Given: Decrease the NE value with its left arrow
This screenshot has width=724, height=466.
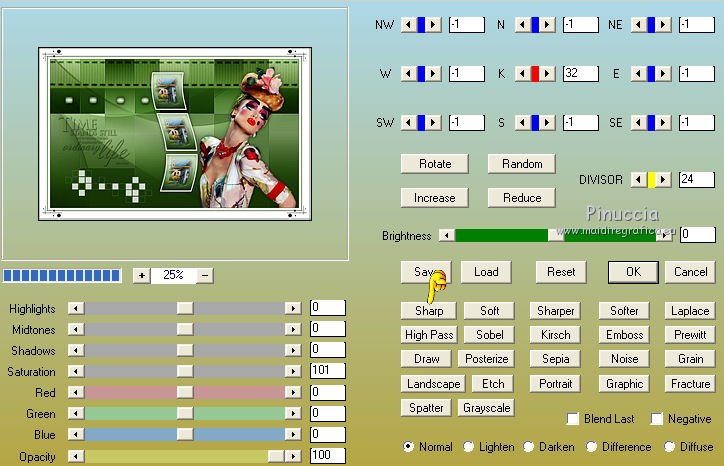Looking at the screenshot, I should point(639,24).
